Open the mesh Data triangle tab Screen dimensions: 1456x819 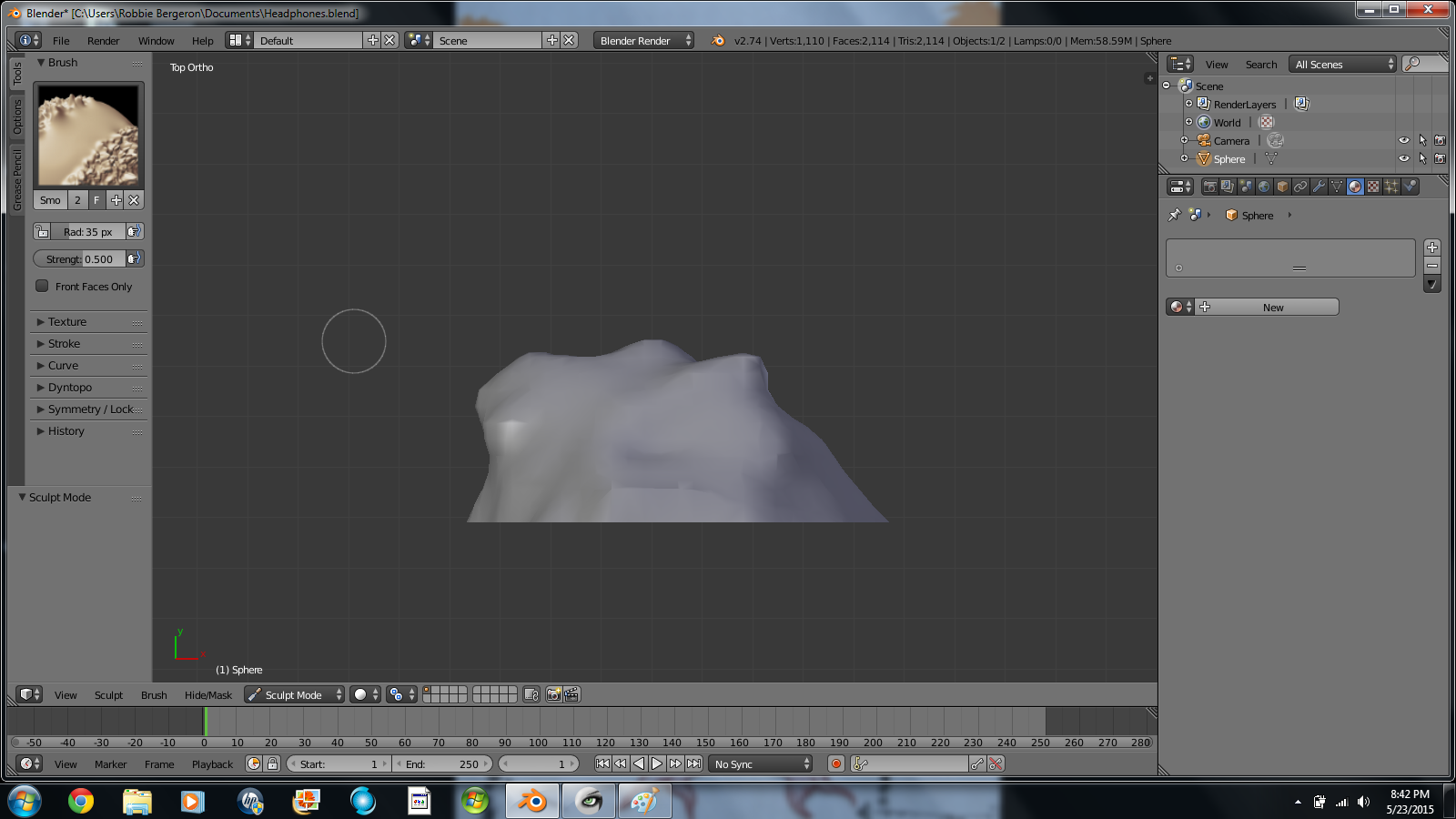pyautogui.click(x=1337, y=187)
